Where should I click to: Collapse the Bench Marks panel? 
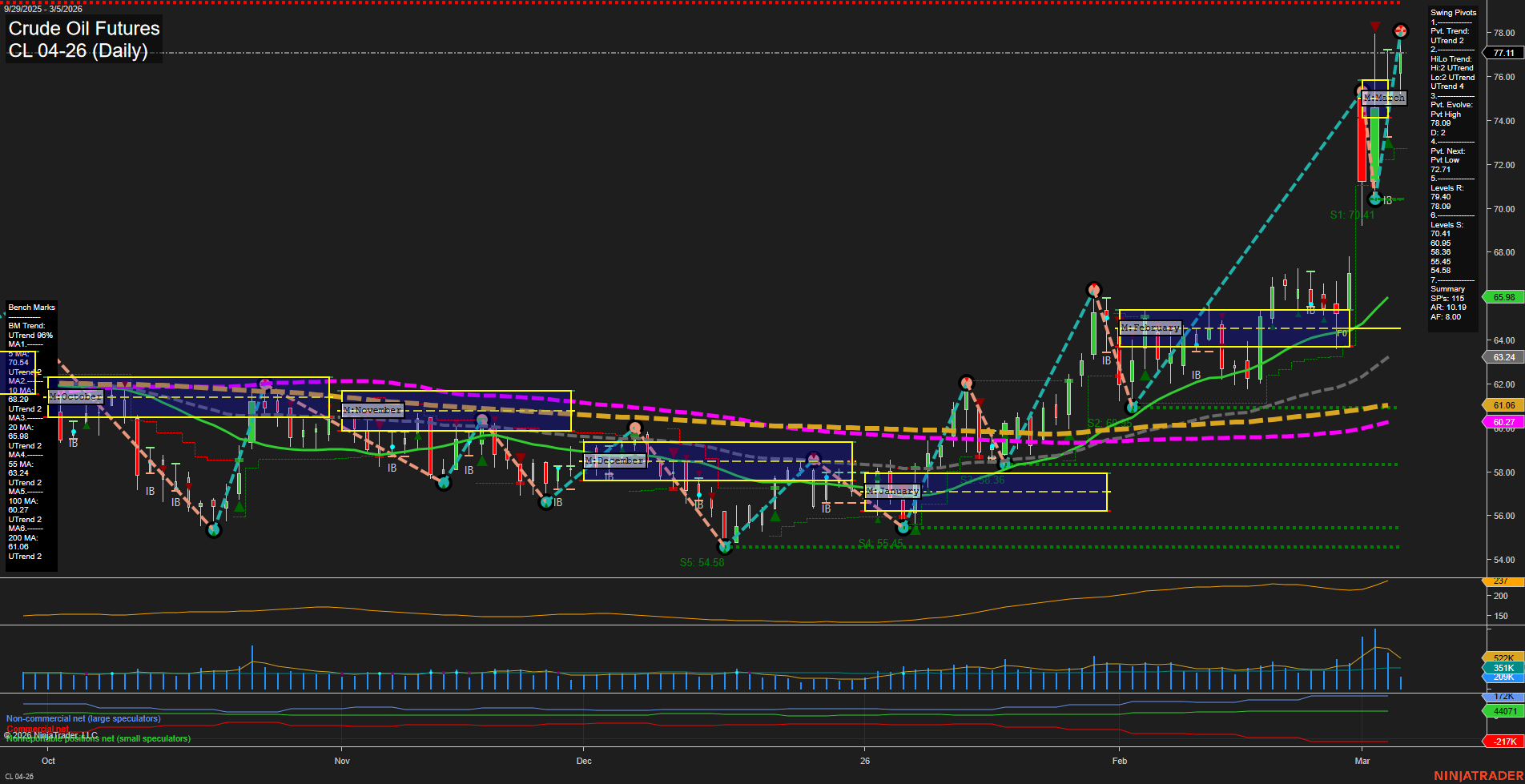[30, 307]
